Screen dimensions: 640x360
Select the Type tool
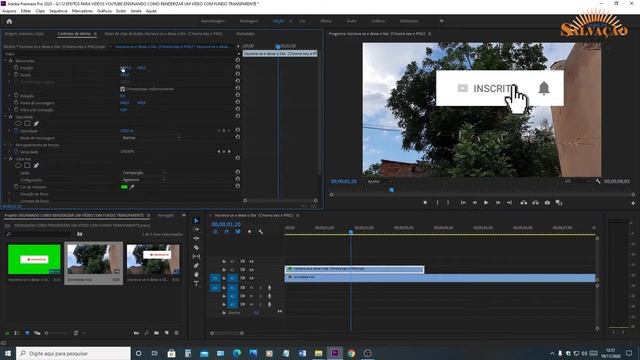tap(196, 283)
